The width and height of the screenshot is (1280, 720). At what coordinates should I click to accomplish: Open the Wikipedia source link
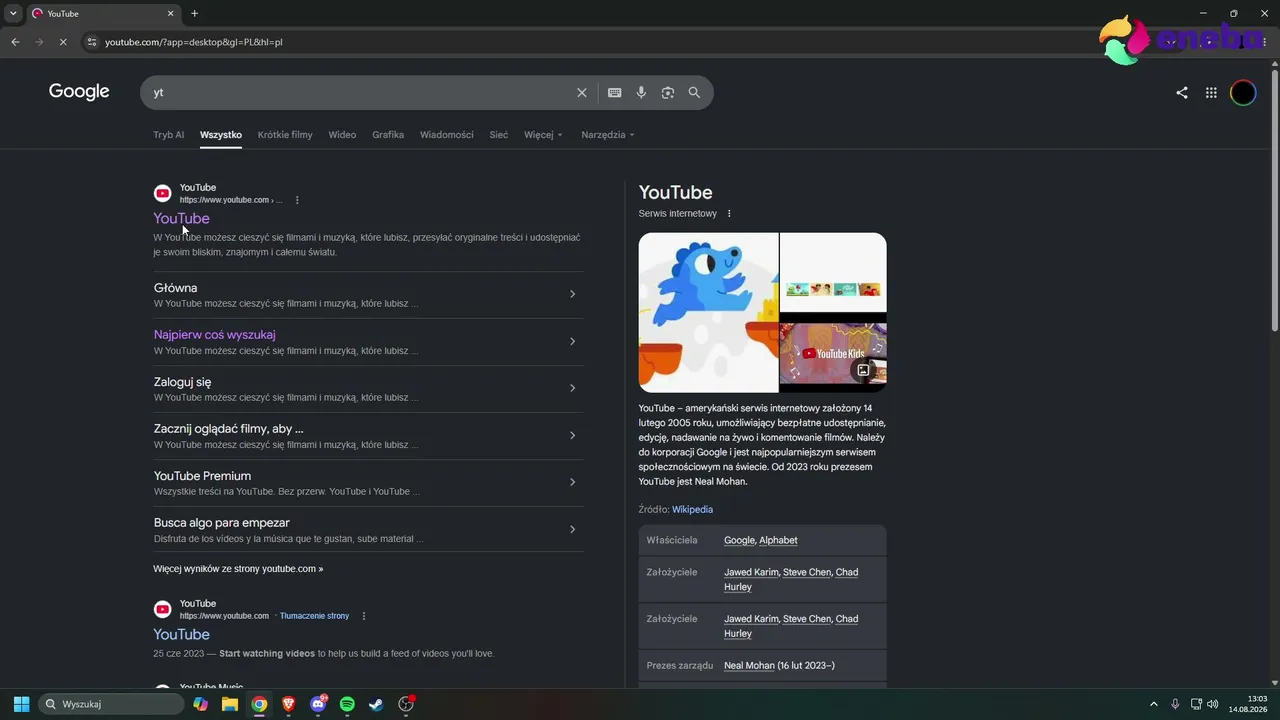692,510
